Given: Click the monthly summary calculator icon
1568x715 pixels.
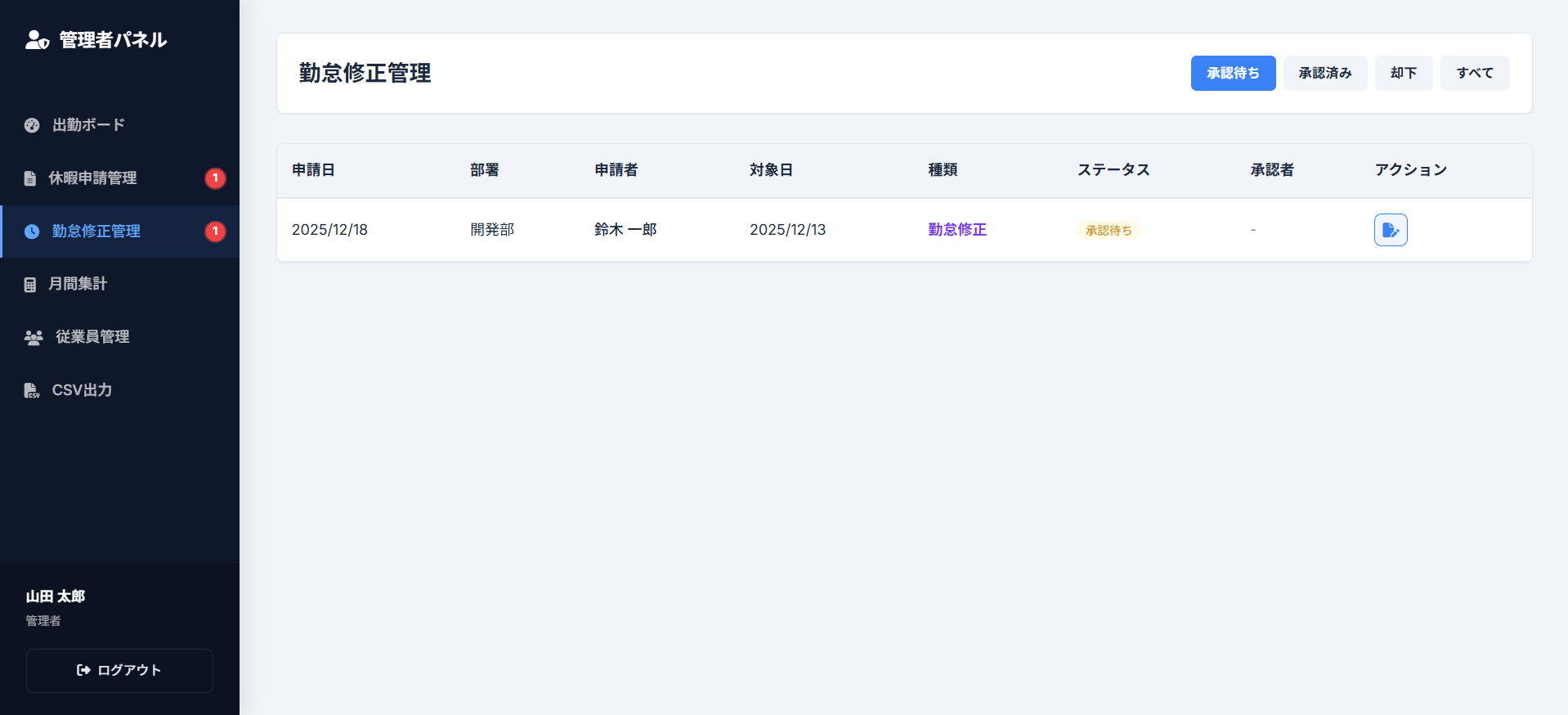Looking at the screenshot, I should point(30,285).
